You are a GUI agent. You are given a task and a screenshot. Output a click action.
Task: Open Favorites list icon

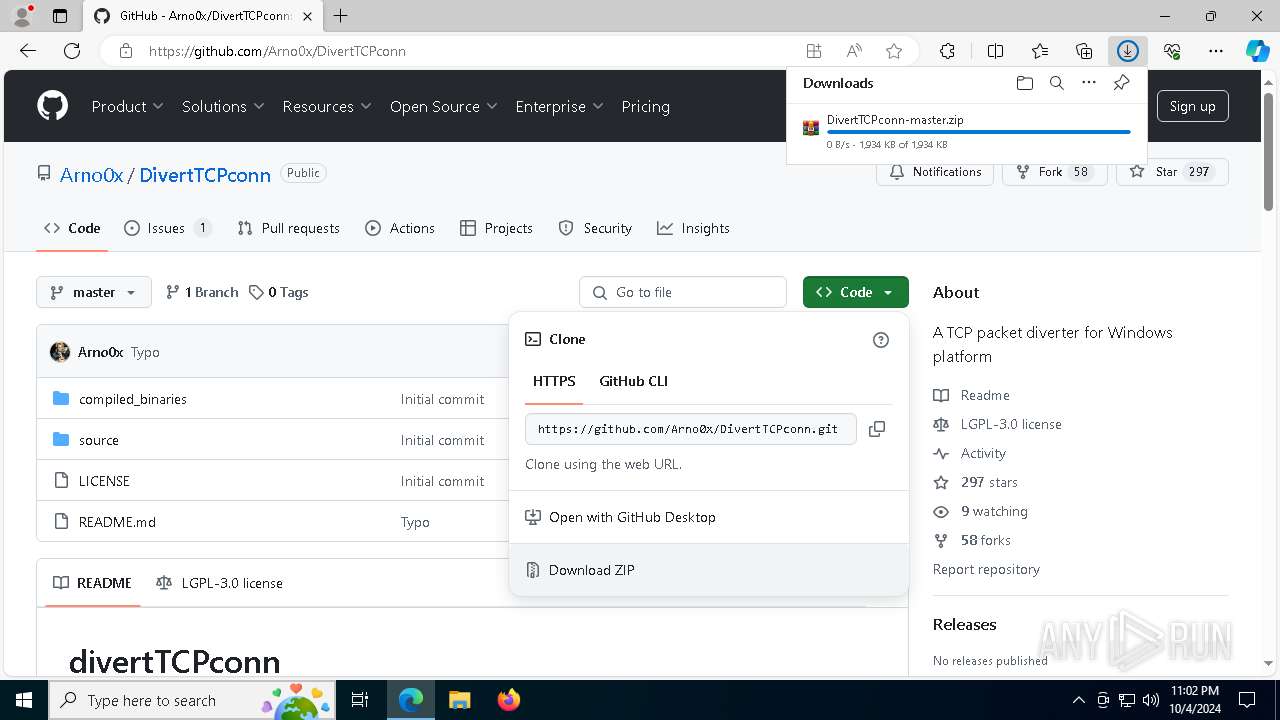1040,51
